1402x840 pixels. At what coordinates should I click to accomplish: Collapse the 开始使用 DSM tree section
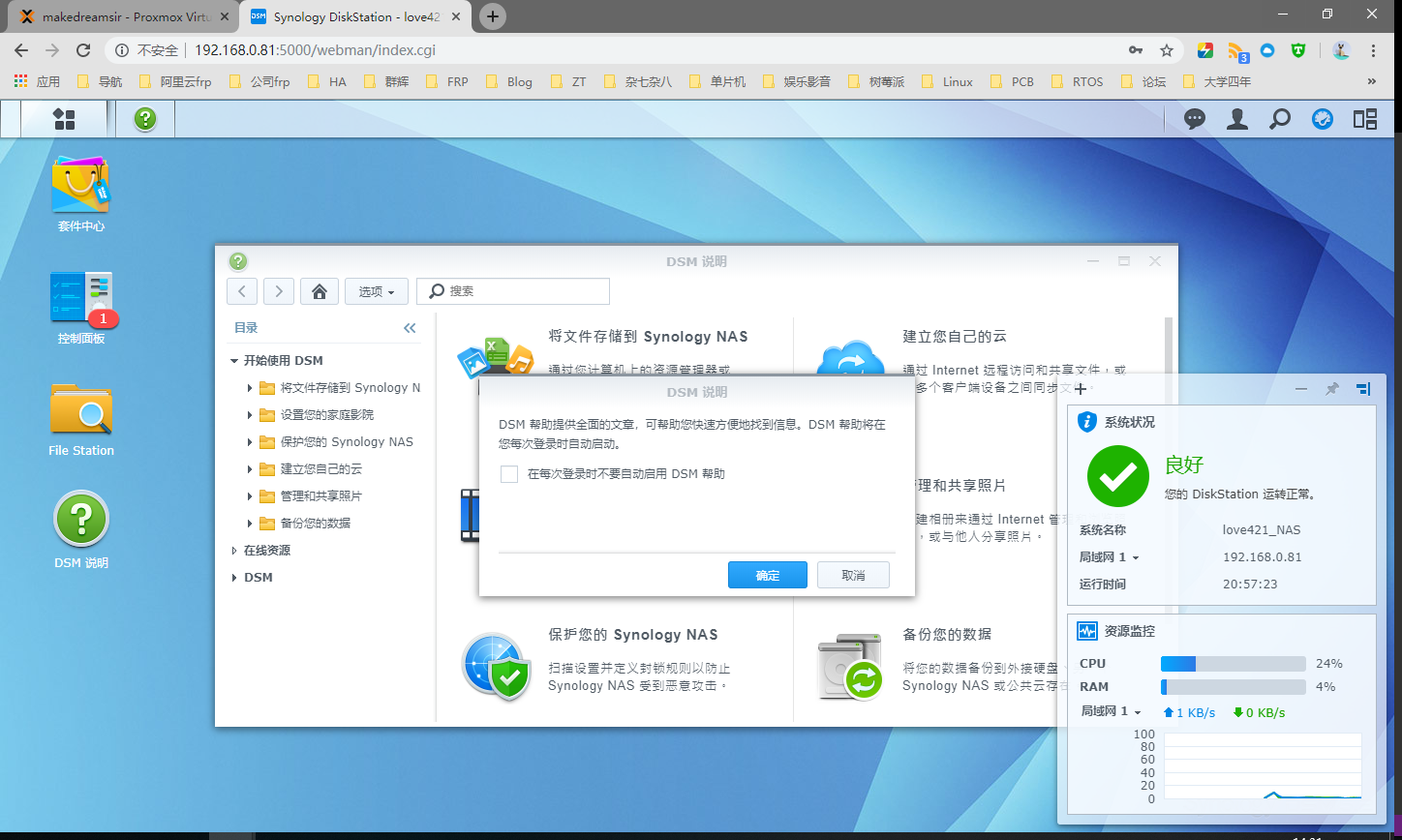[234, 361]
